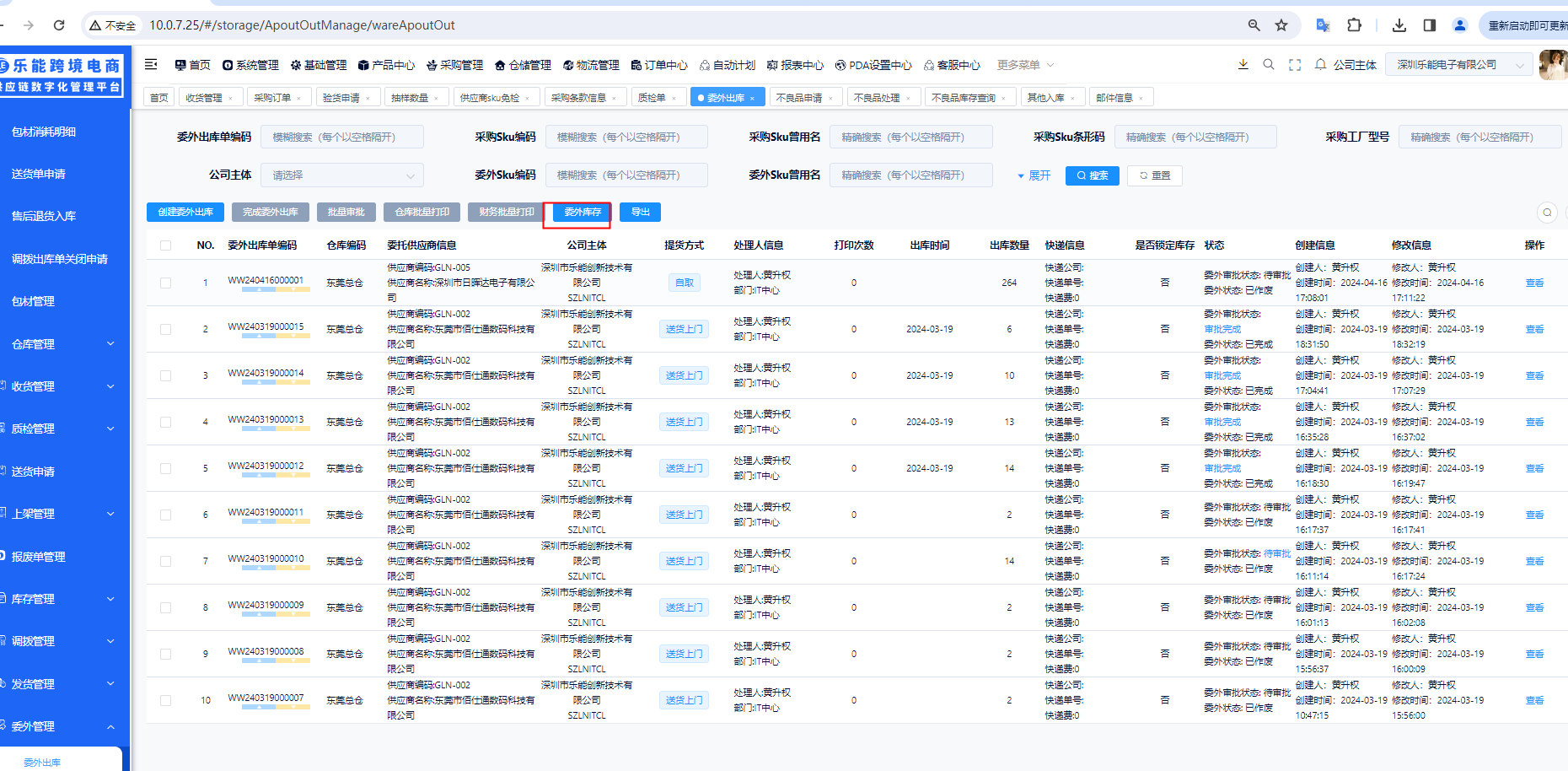Open the 公司主体 filter dropdown
The image size is (1568, 771).
[x=342, y=175]
